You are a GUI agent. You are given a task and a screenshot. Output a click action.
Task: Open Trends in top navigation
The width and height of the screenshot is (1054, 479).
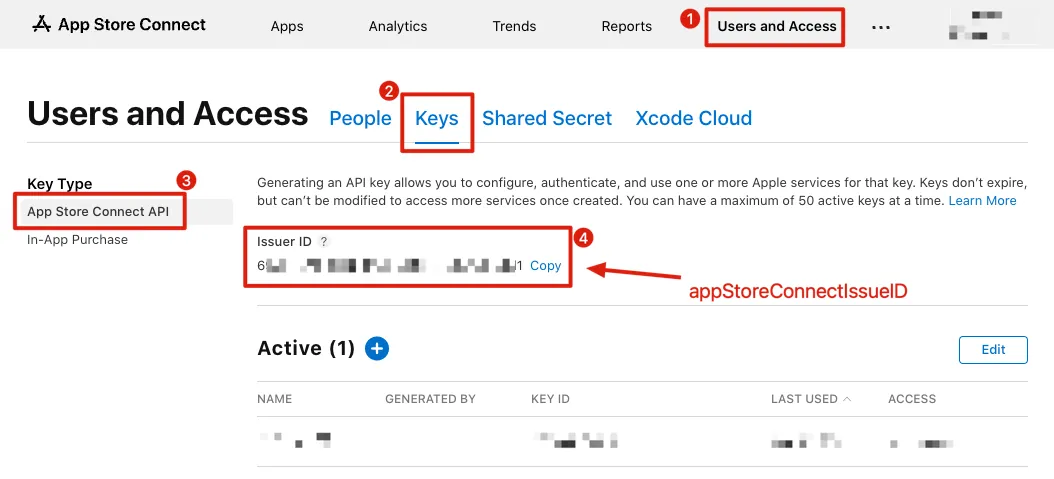coord(514,26)
